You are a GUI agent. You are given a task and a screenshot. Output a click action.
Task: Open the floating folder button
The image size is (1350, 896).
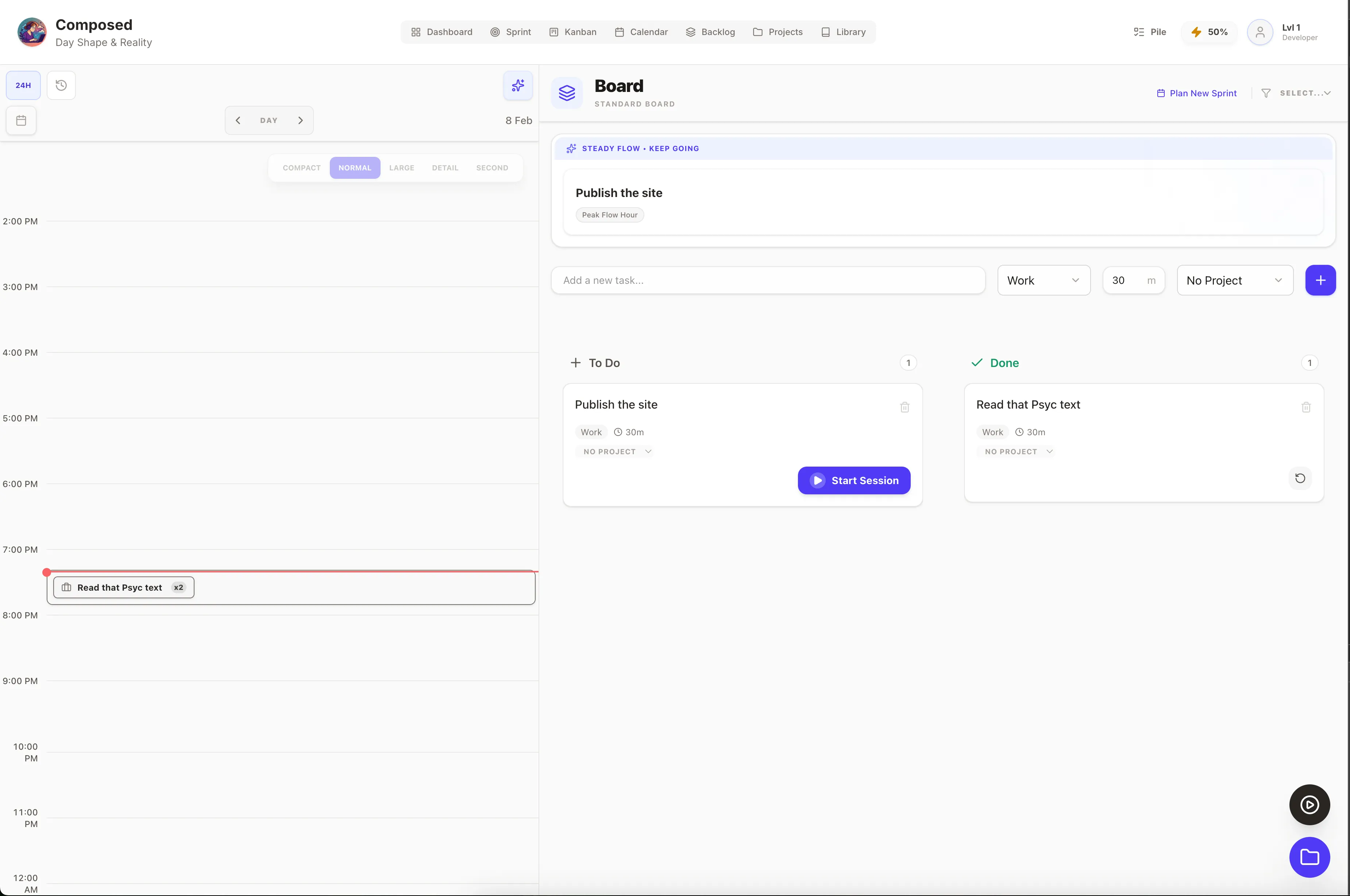(x=1309, y=857)
